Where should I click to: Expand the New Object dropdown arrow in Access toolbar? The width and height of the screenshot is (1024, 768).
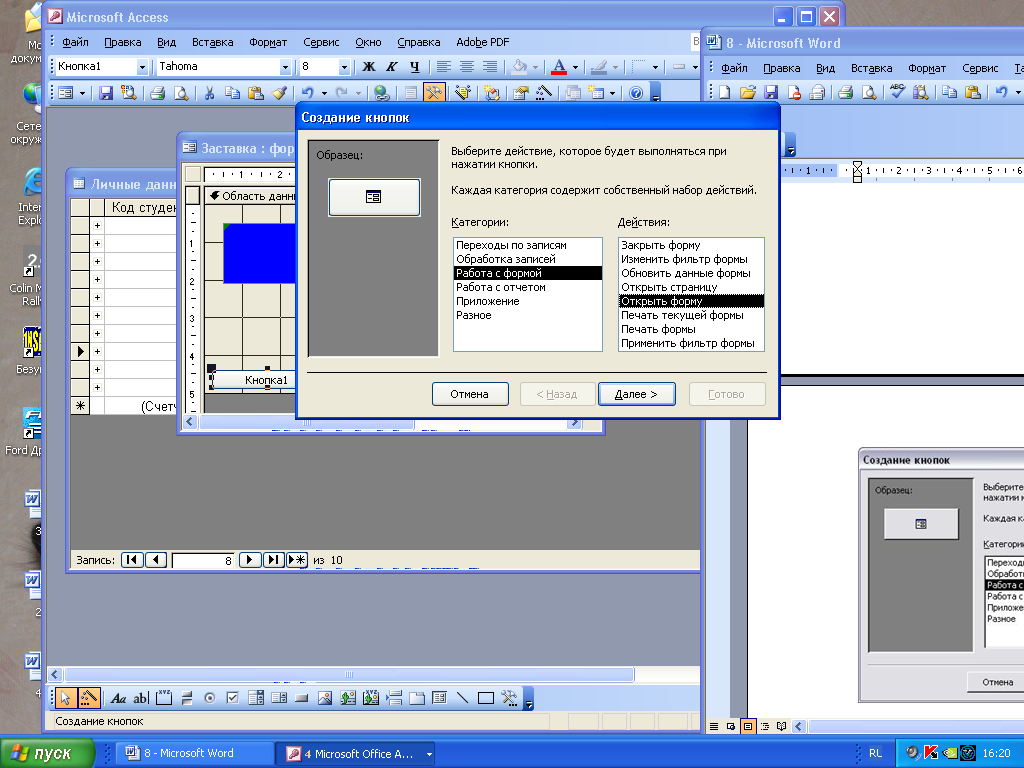click(612, 93)
